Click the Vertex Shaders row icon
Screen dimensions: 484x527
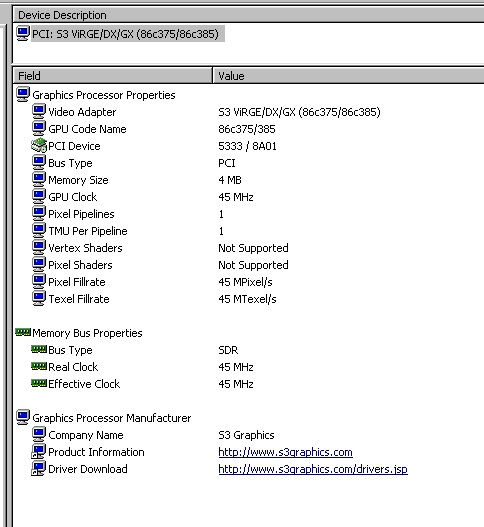pyautogui.click(x=39, y=247)
